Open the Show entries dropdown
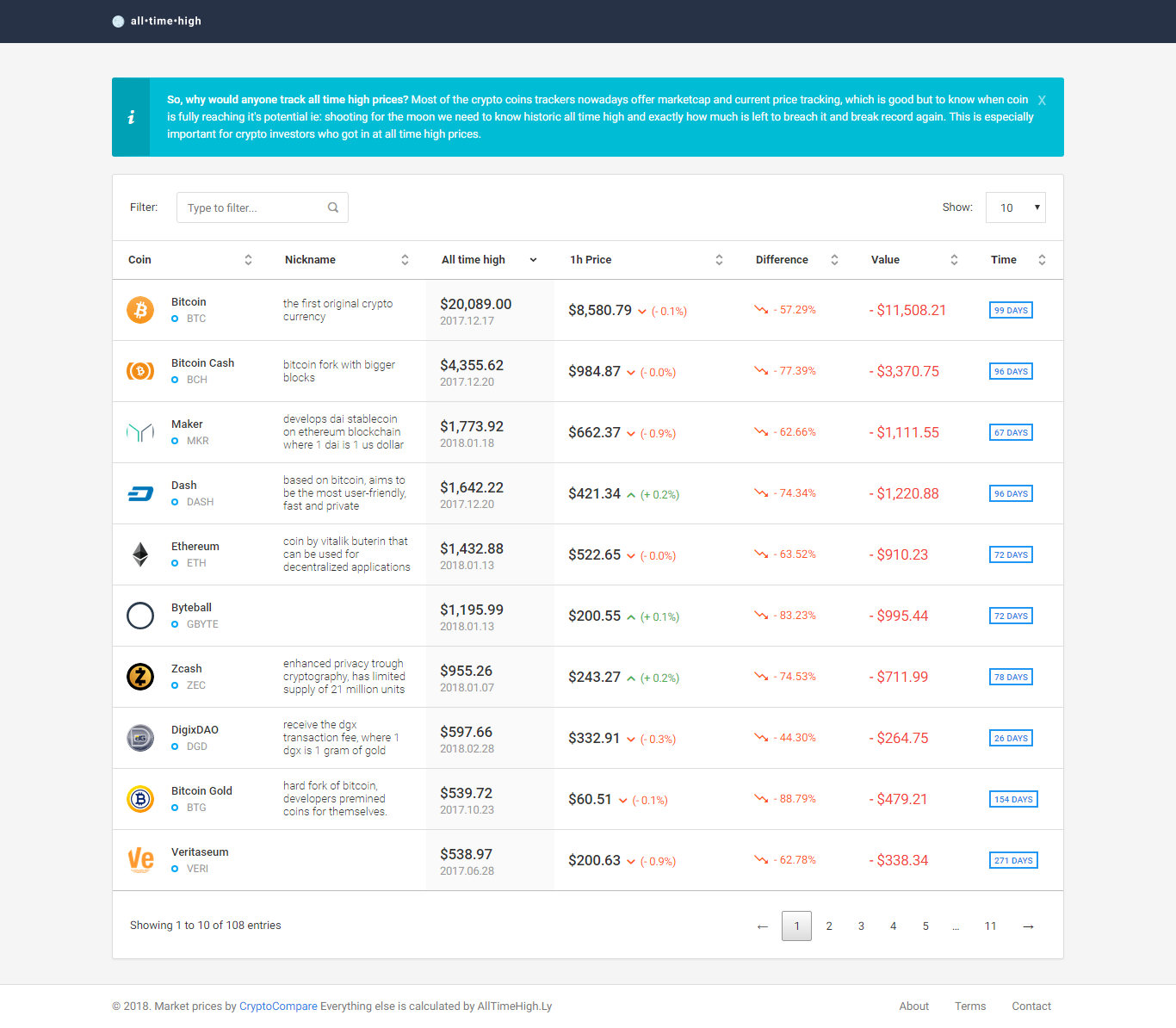This screenshot has height=1028, width=1176. coord(1016,207)
